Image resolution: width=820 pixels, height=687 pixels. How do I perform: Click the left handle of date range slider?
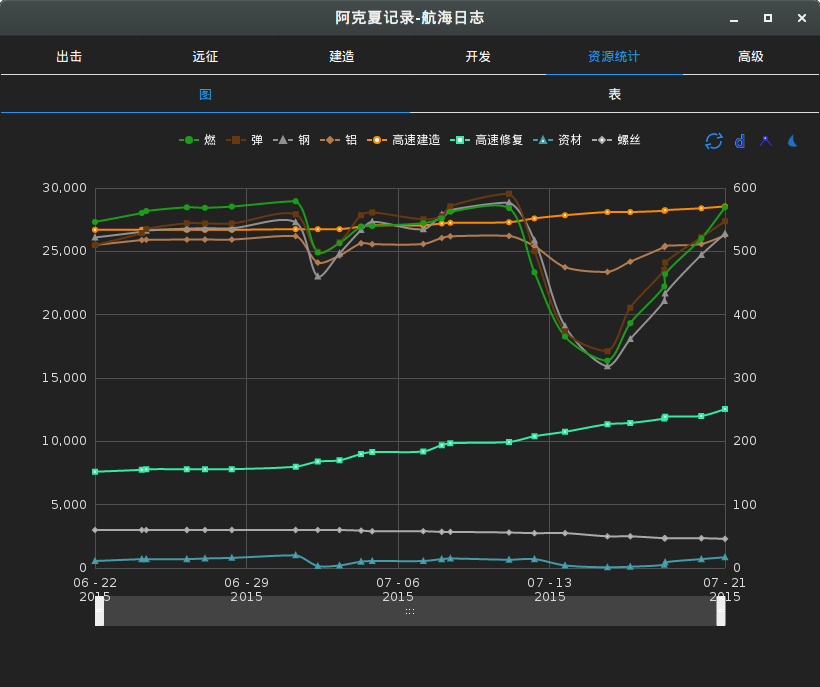tap(100, 611)
